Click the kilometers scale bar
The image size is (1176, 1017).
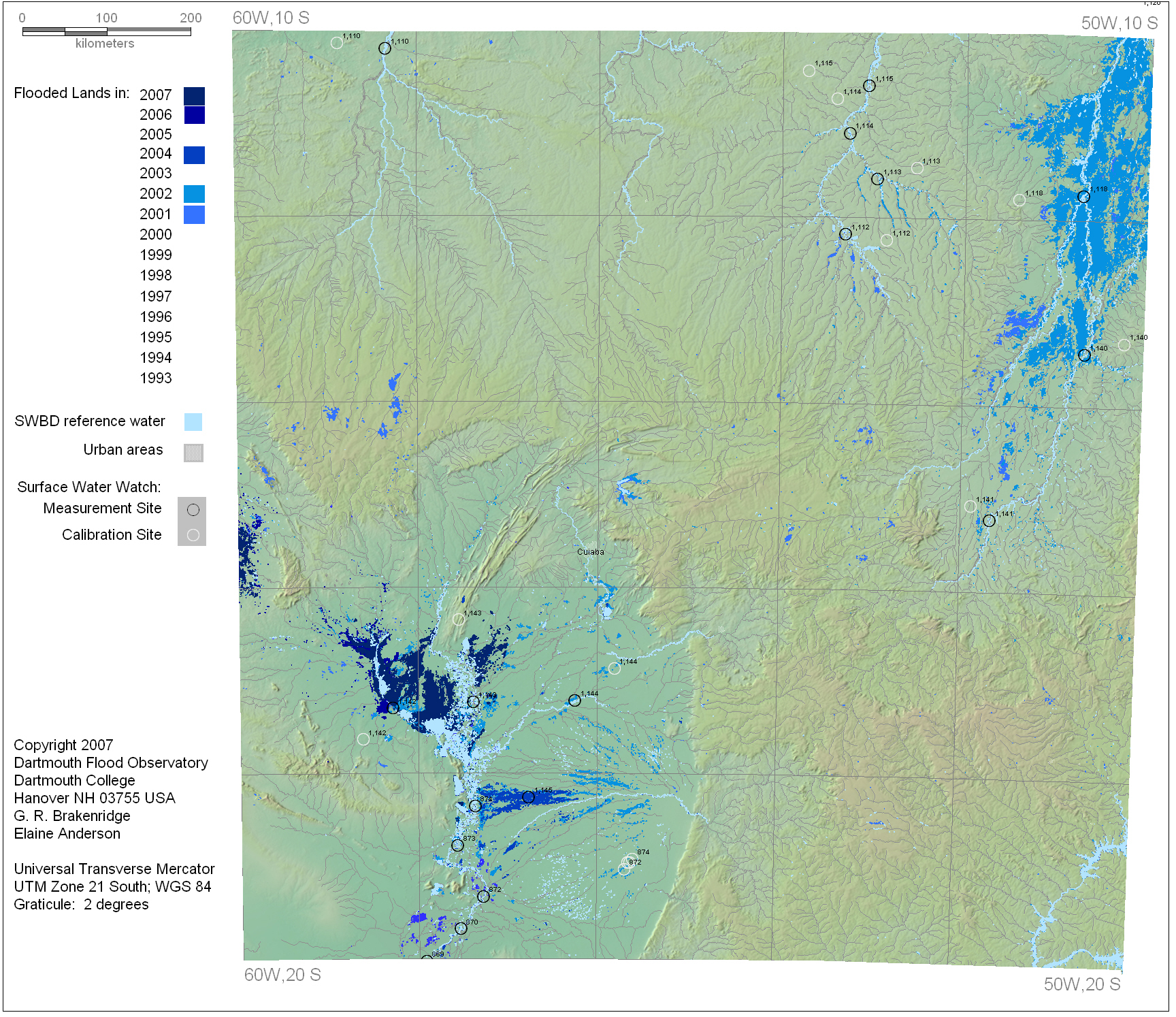(x=106, y=31)
